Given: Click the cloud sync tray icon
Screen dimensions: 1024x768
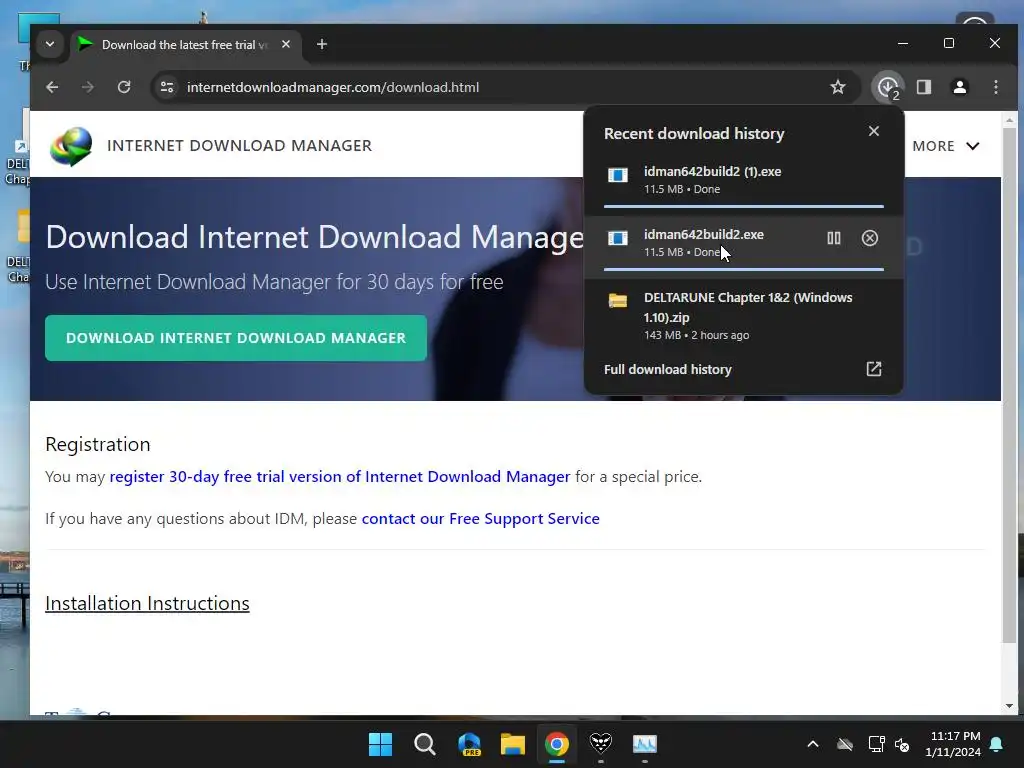Looking at the screenshot, I should click(845, 744).
